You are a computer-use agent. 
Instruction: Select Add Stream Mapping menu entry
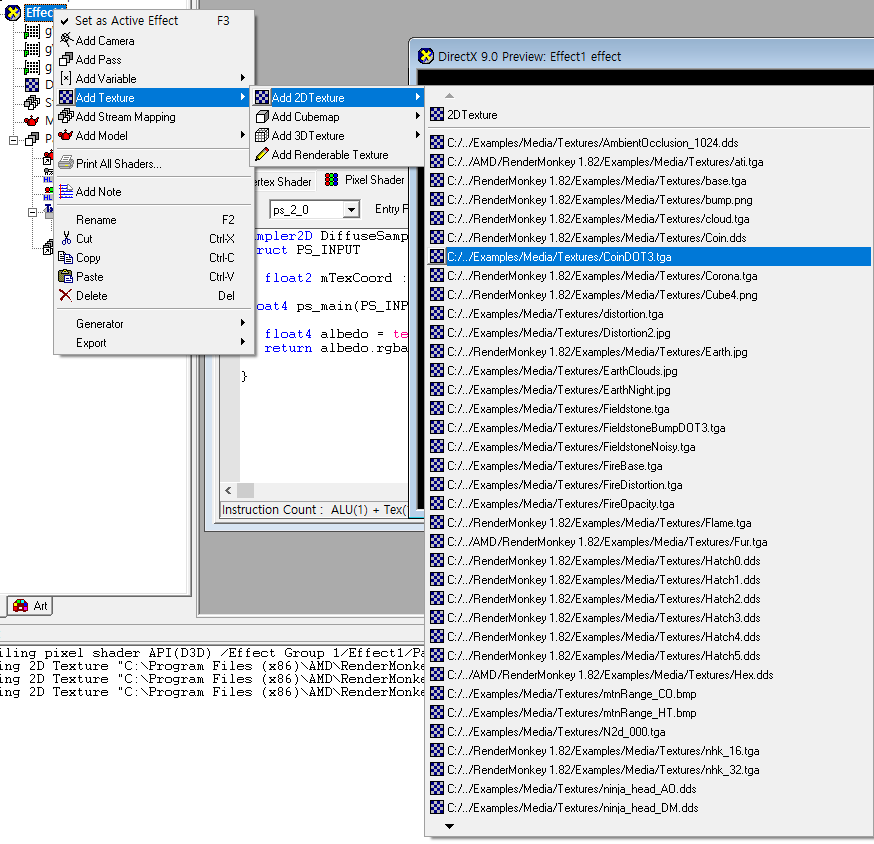(x=154, y=117)
